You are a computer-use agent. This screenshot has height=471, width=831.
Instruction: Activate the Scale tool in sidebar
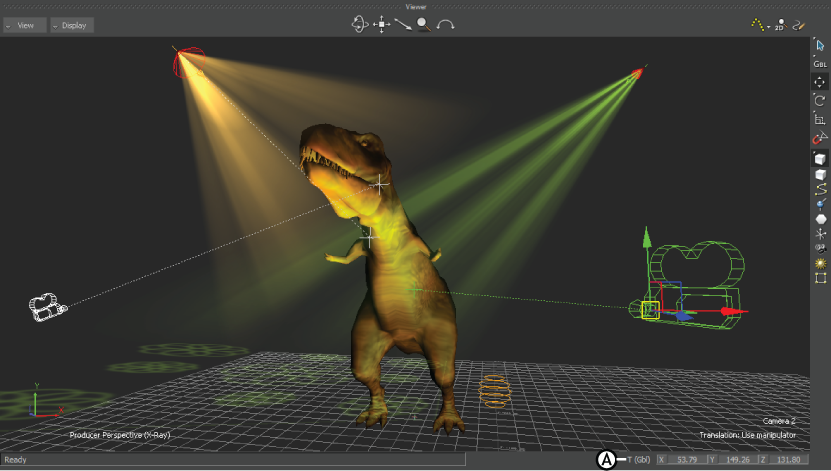(820, 120)
